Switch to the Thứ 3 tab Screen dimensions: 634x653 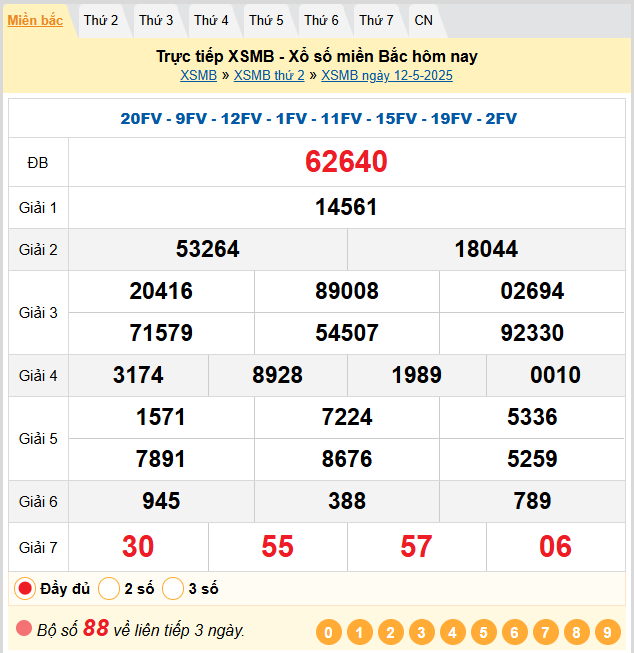(x=156, y=20)
